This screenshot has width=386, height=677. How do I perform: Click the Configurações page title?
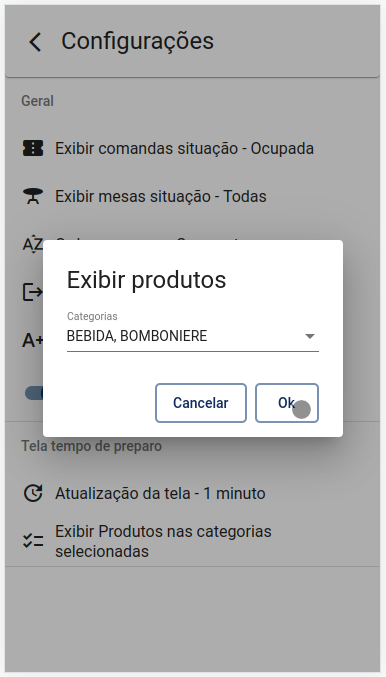point(137,41)
